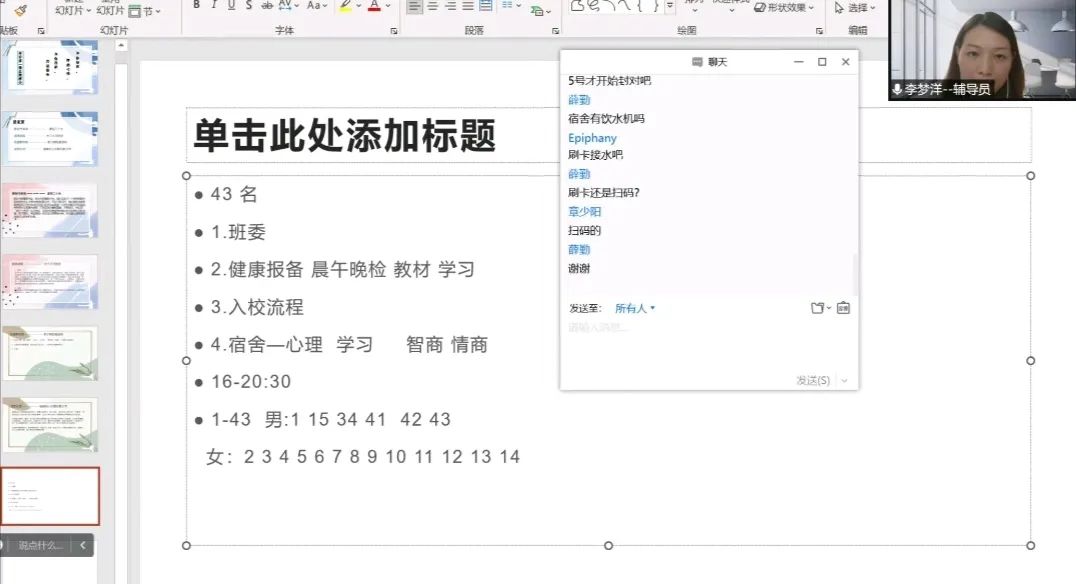The height and width of the screenshot is (584, 1076).
Task: Click the file send icon in chat
Action: click(x=819, y=308)
